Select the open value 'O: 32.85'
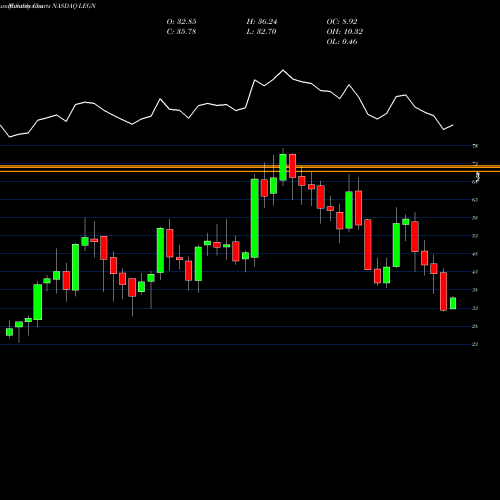The height and width of the screenshot is (500, 500). 181,22
